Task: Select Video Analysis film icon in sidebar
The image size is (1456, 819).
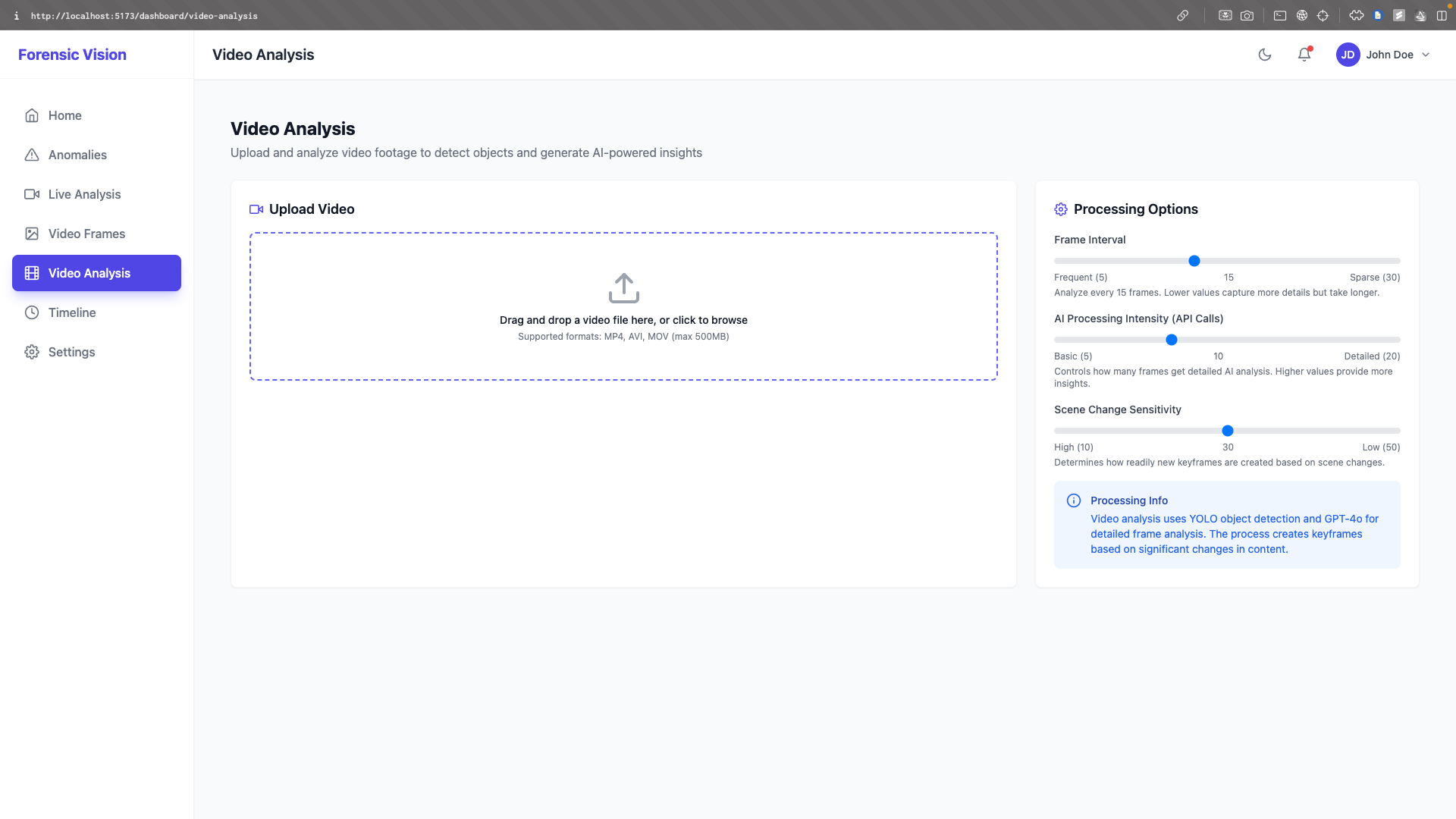Action: tap(32, 273)
